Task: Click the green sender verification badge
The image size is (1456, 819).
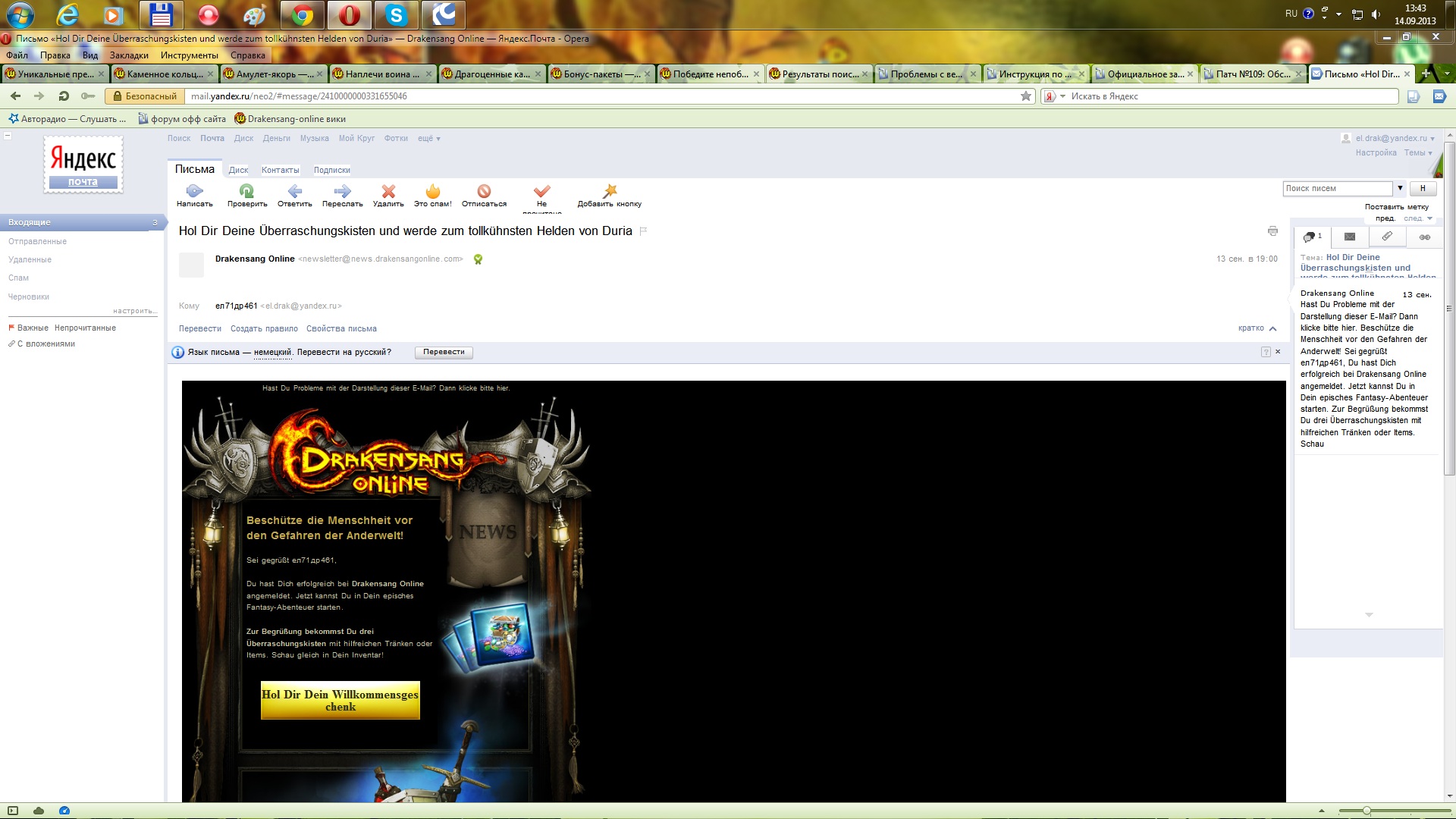Action: pyautogui.click(x=478, y=259)
